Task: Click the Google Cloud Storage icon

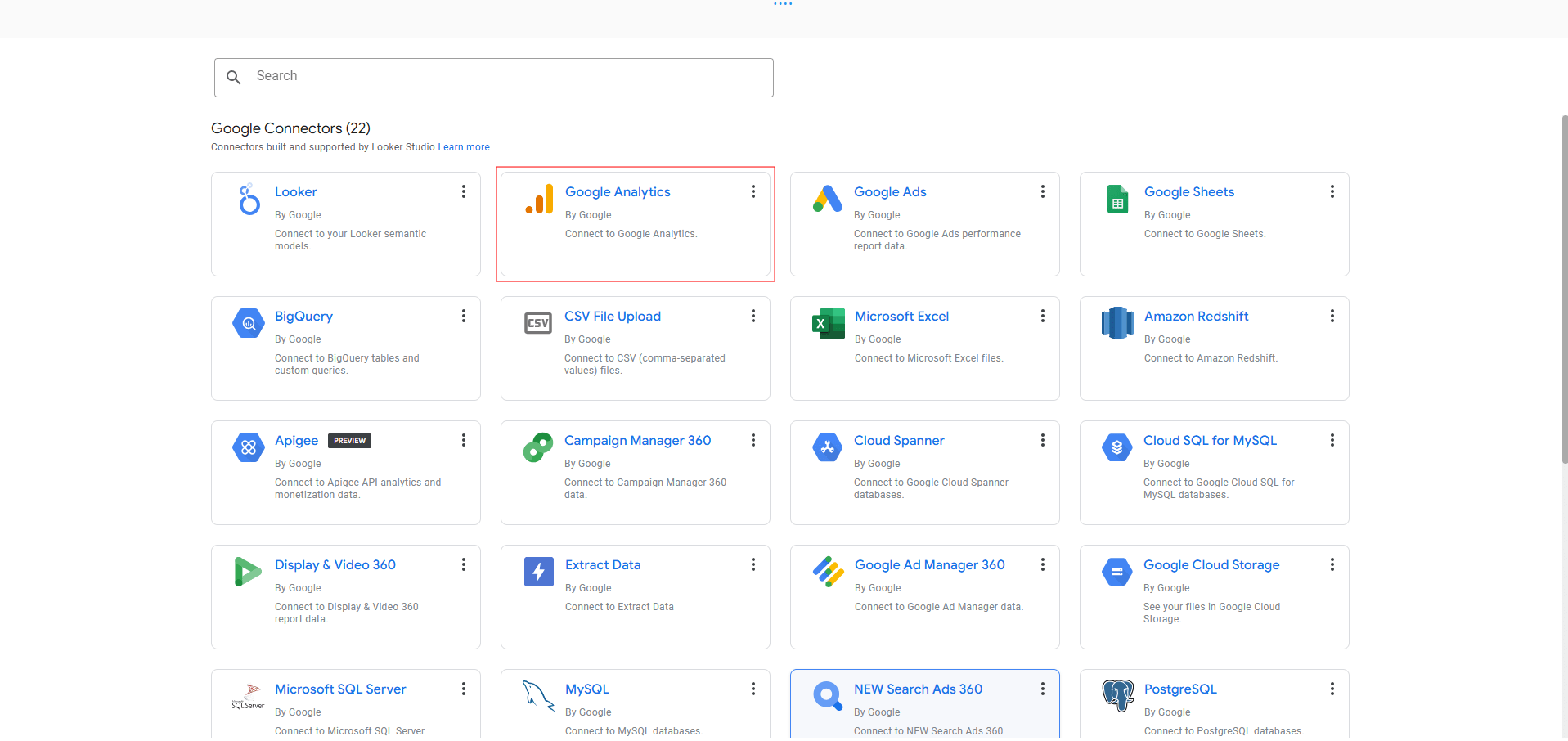Action: 1117,572
